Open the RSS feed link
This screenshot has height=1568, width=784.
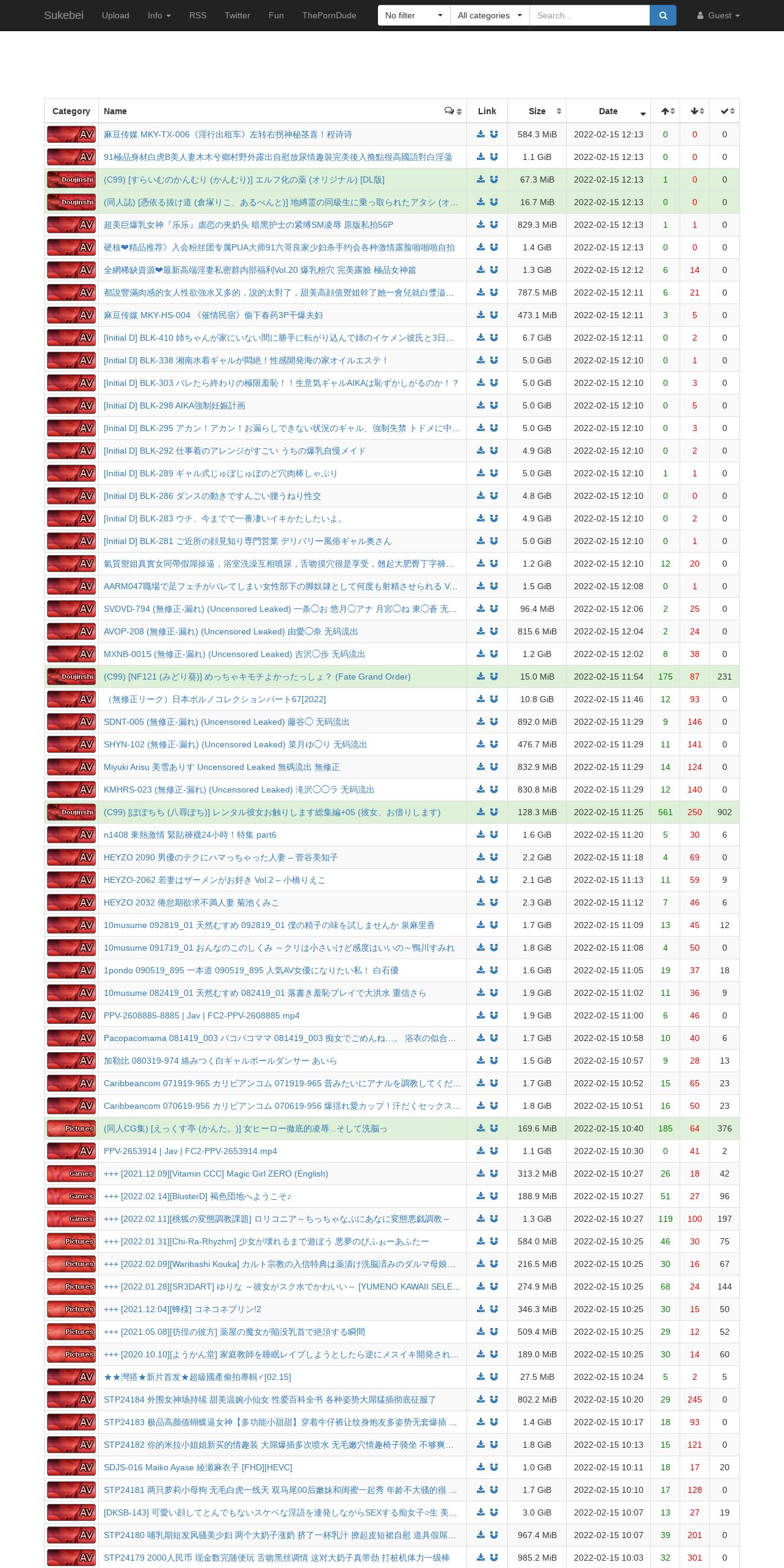pyautogui.click(x=198, y=15)
